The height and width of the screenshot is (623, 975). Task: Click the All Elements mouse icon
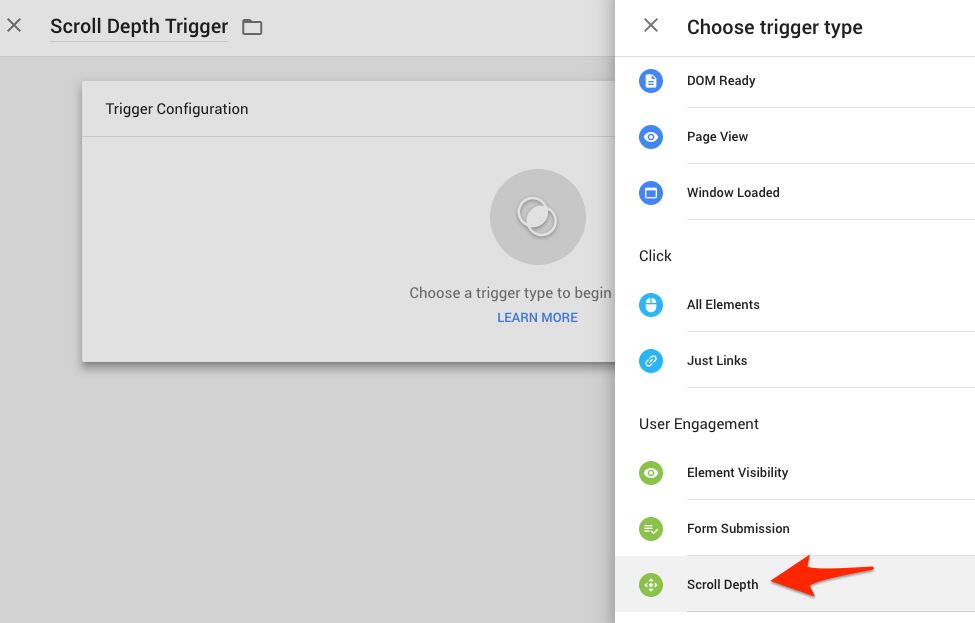tap(650, 305)
